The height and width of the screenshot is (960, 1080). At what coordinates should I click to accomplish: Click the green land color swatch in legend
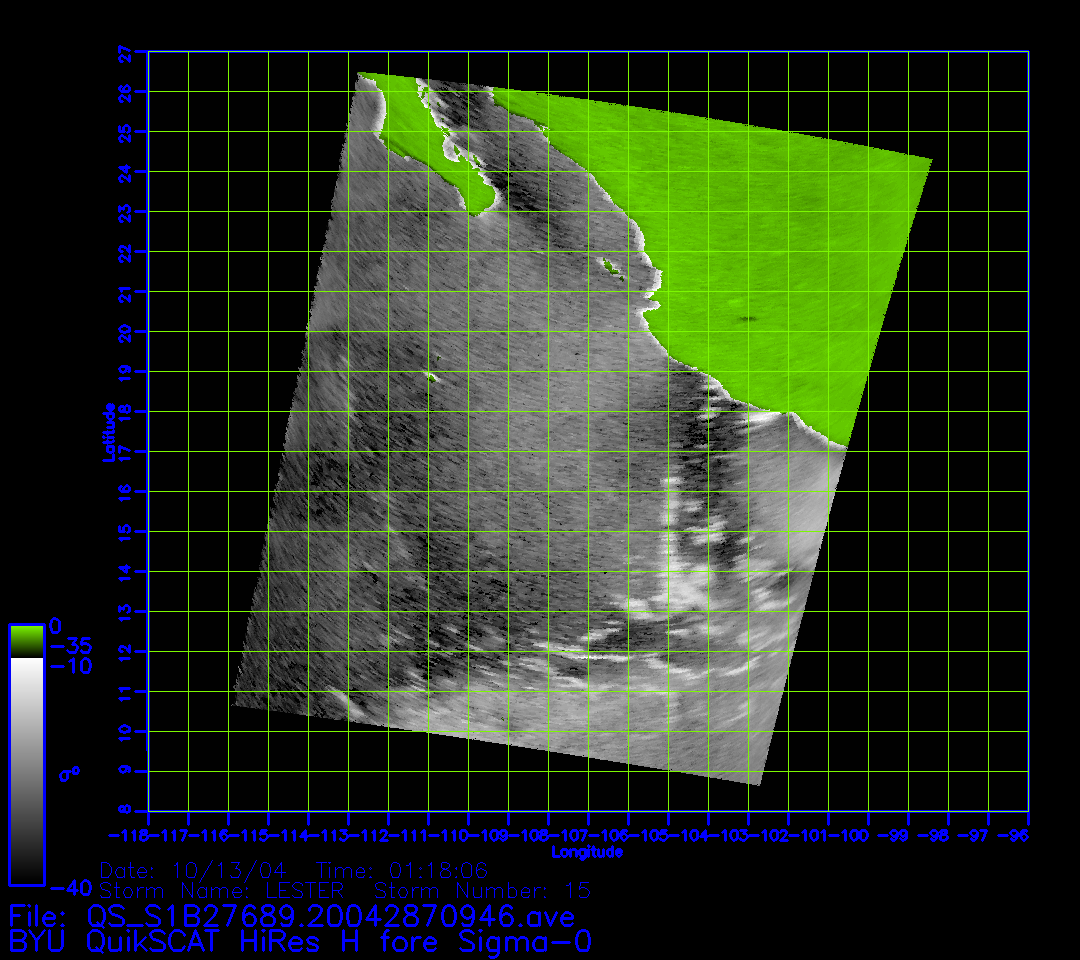click(x=26, y=641)
